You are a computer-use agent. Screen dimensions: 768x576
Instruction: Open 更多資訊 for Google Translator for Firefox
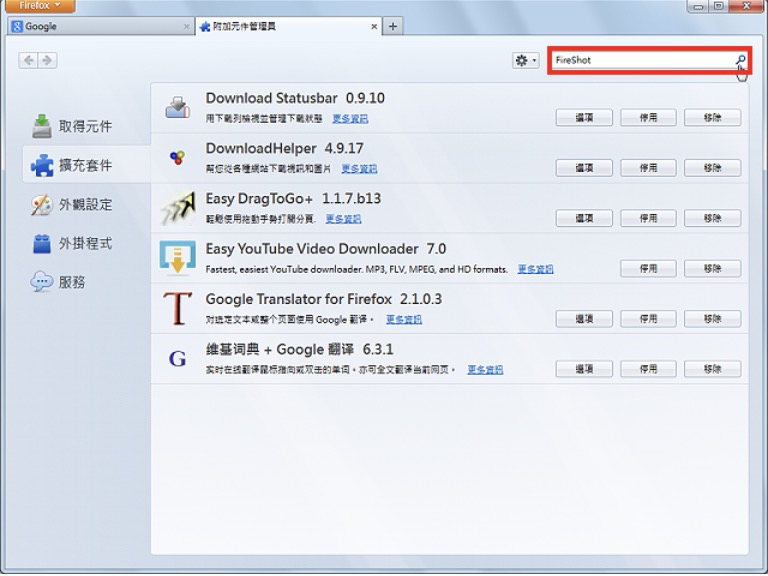[x=404, y=320]
